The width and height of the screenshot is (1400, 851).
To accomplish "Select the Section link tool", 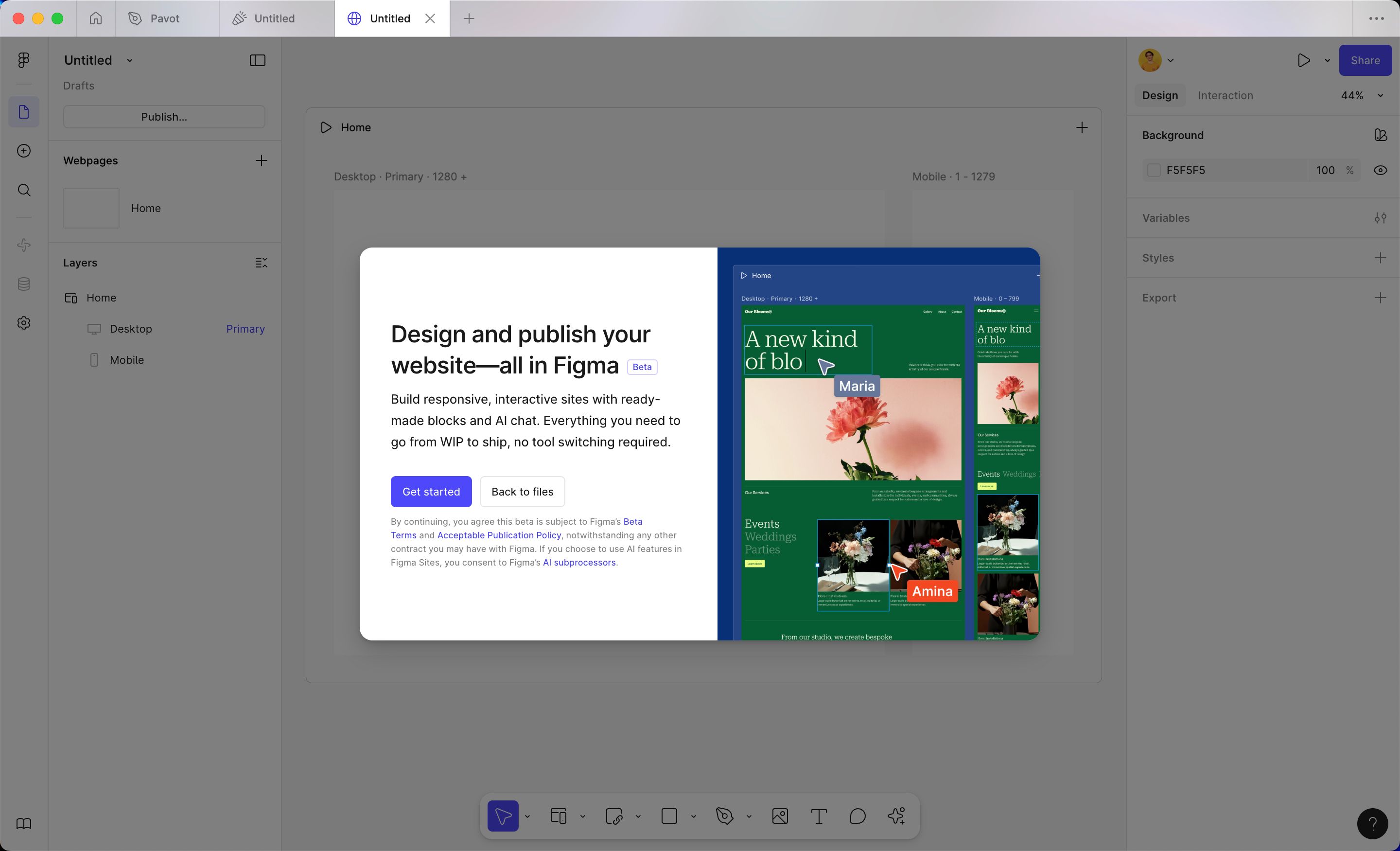I will [614, 816].
